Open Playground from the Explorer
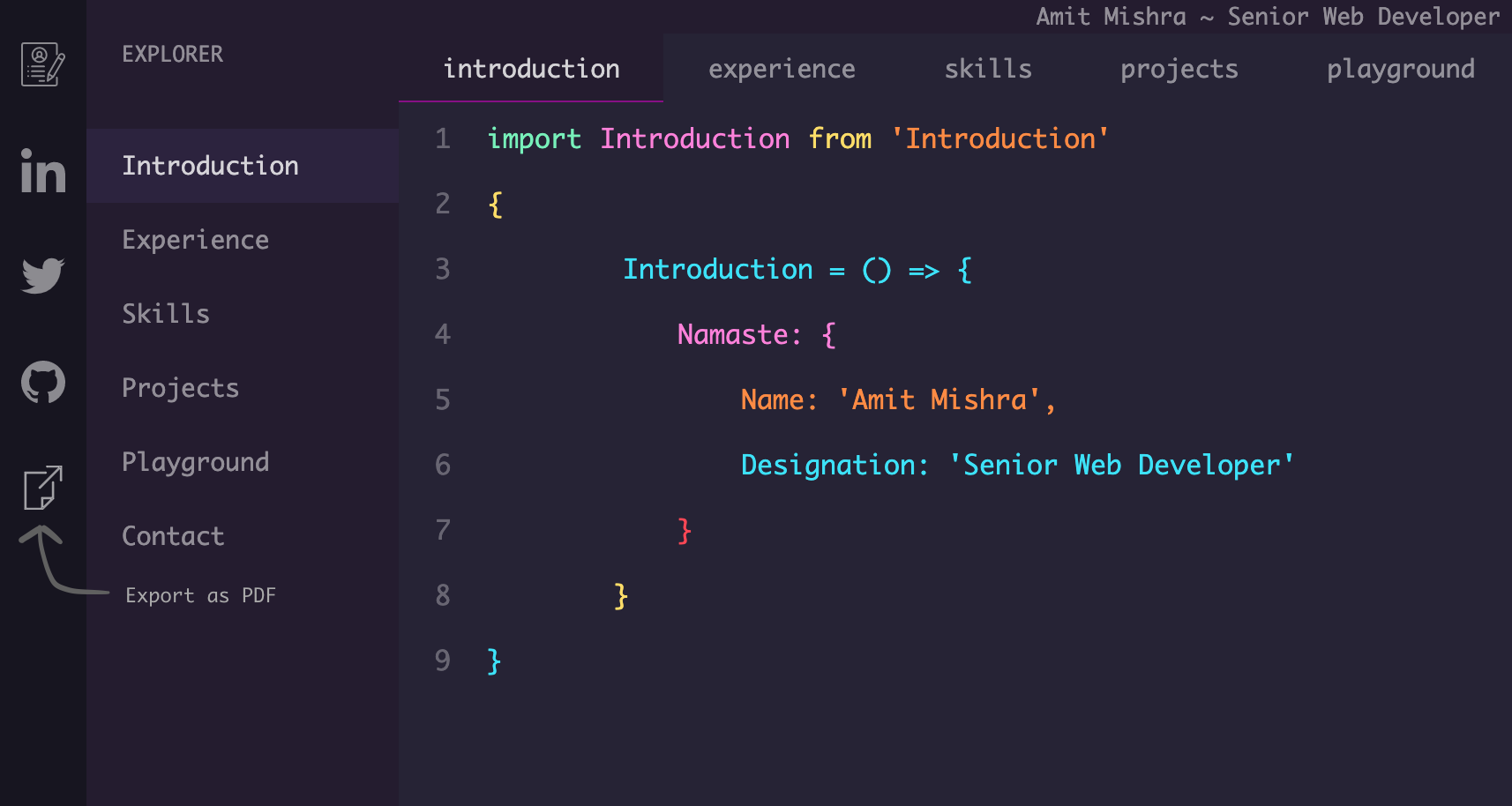The height and width of the screenshot is (806, 1512). 196,461
